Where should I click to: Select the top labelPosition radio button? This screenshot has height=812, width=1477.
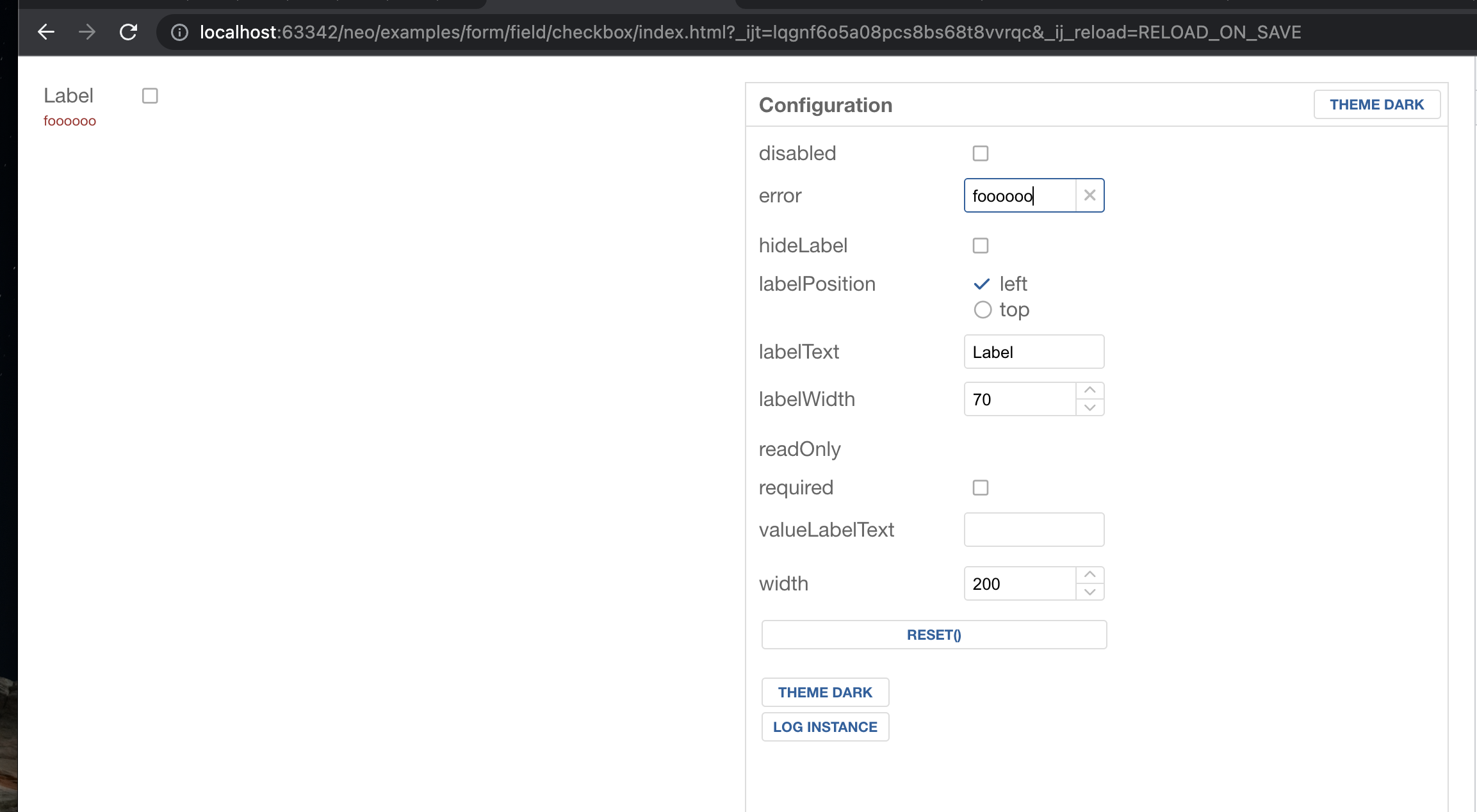[983, 310]
